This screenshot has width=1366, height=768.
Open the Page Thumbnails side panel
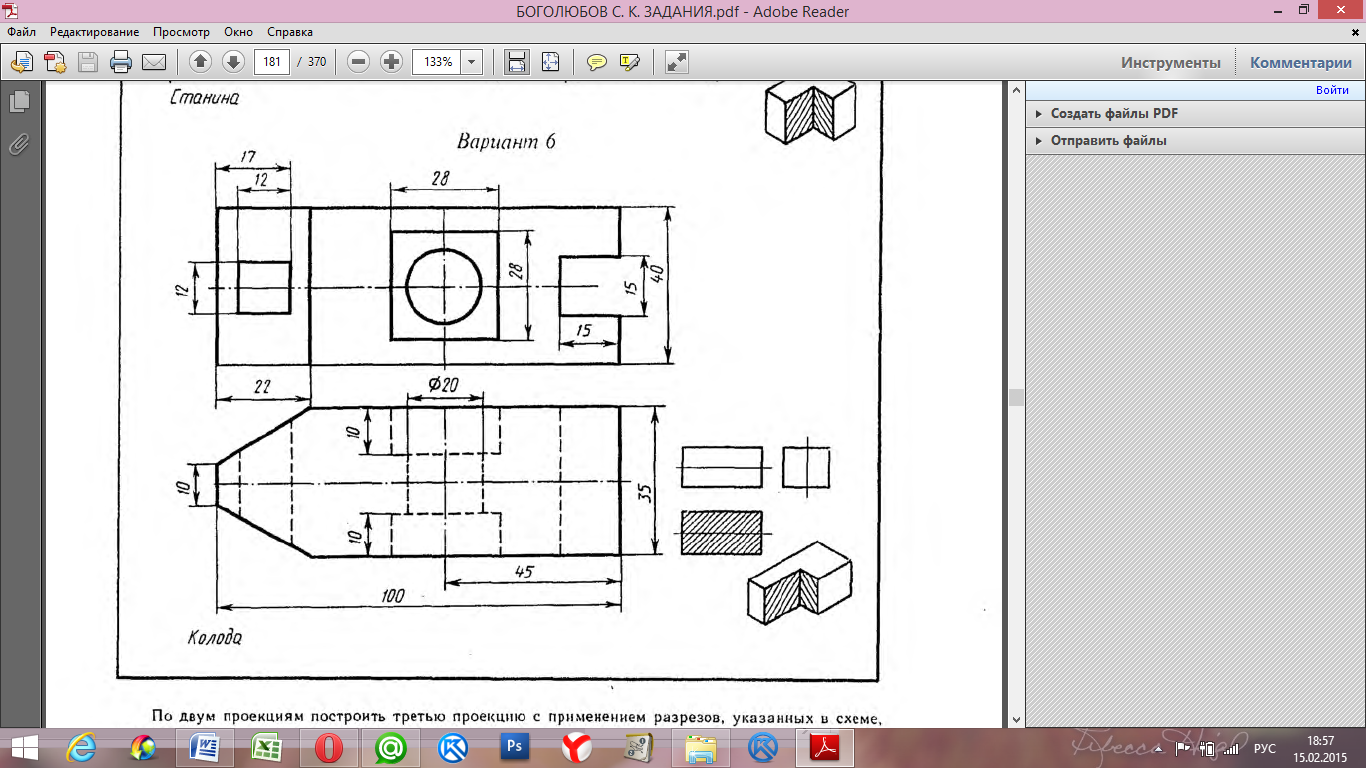(19, 102)
